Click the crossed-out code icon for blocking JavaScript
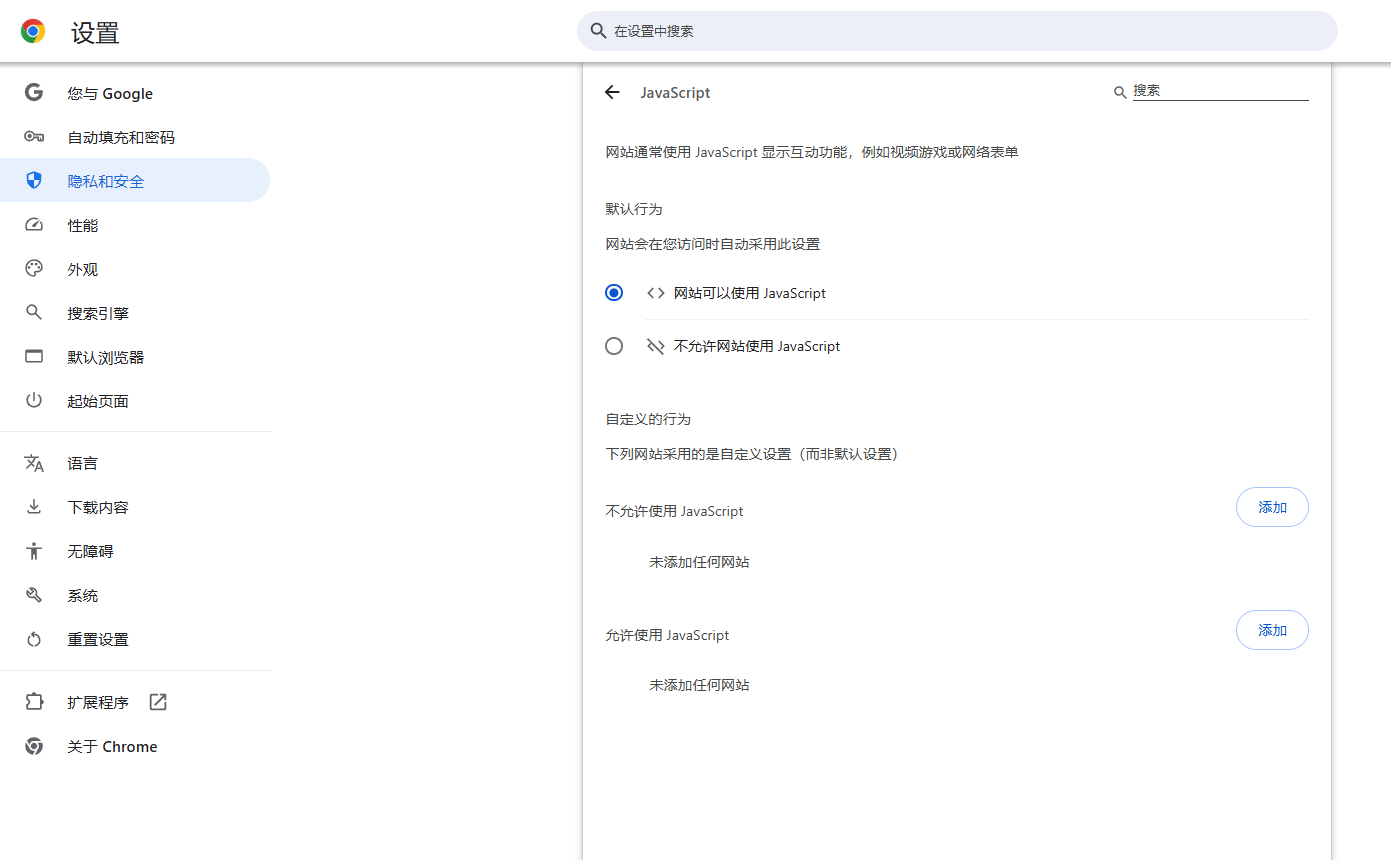 656,346
